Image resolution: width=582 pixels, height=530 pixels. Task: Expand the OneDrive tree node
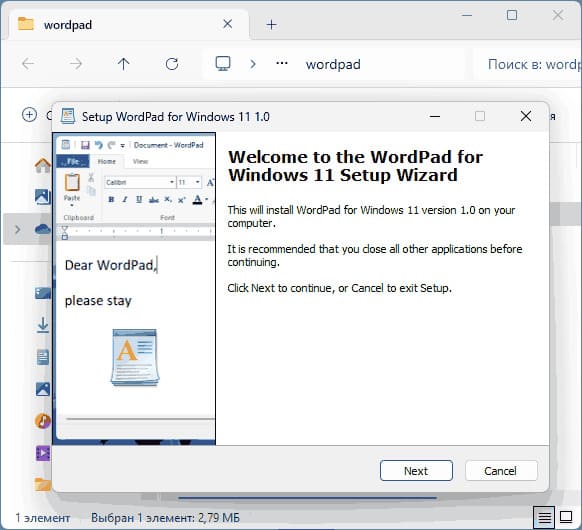(17, 230)
